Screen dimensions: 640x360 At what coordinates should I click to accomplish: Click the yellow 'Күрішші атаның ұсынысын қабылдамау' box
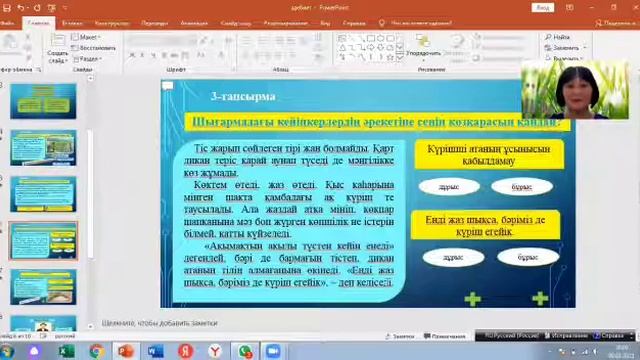pos(489,154)
